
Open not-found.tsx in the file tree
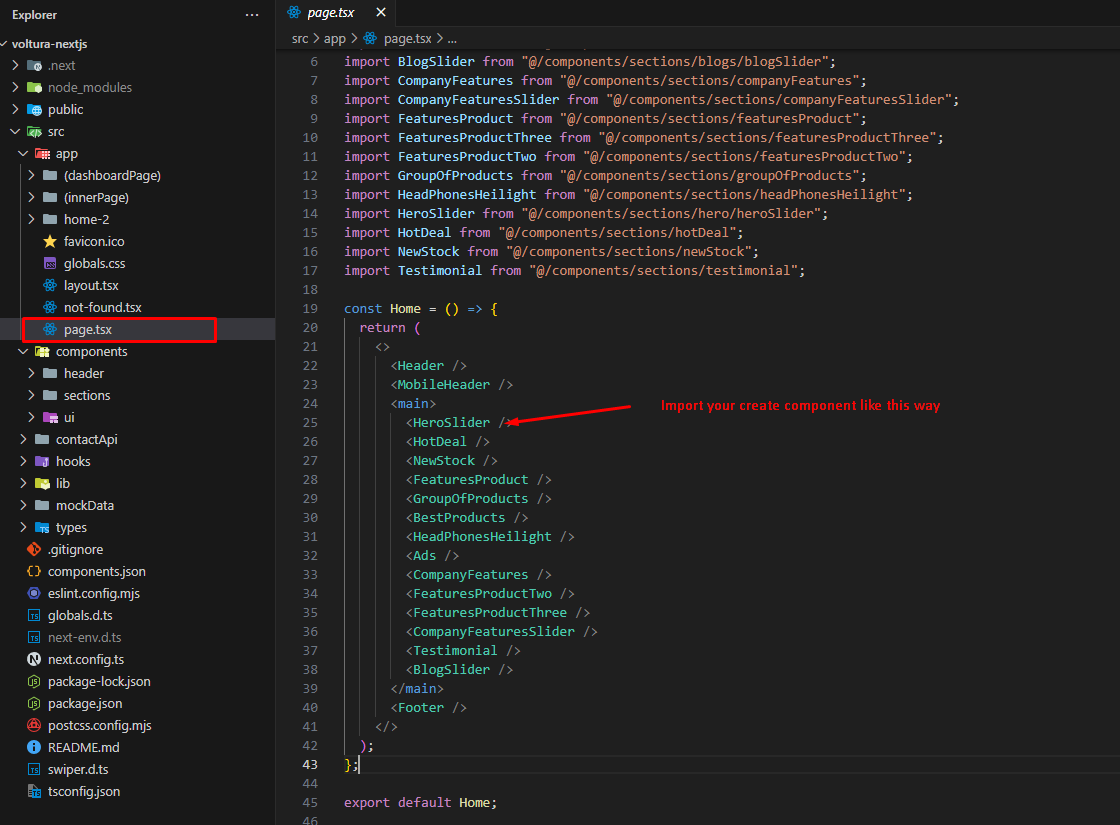coord(102,308)
